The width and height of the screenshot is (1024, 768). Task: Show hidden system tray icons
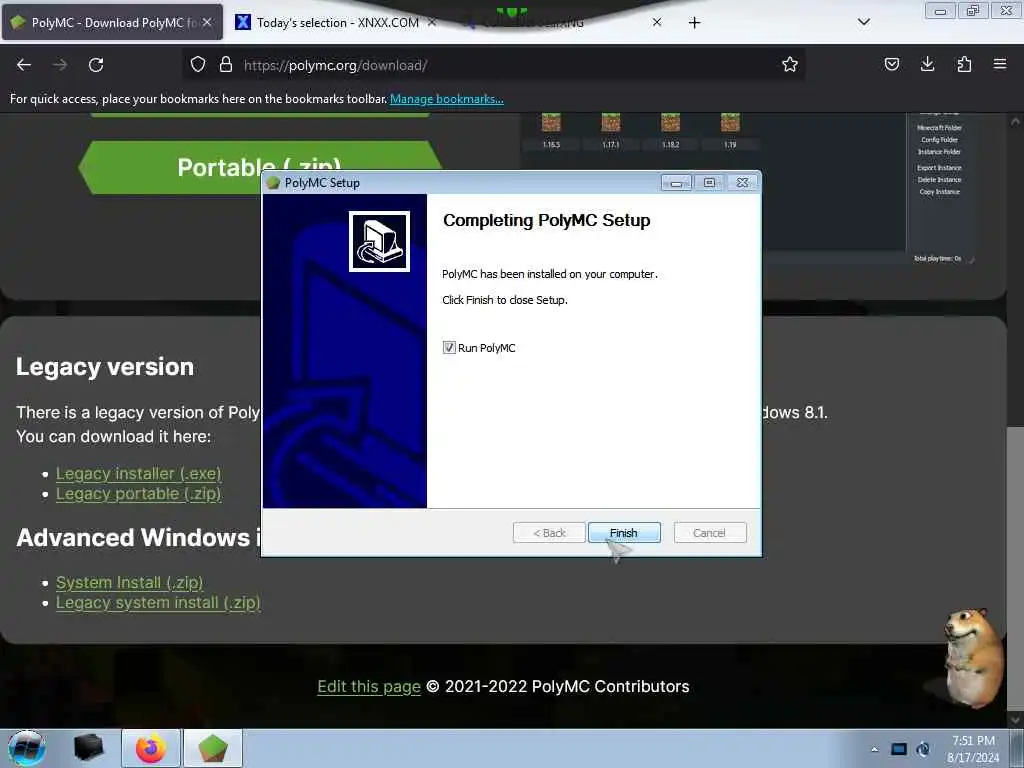tap(874, 749)
